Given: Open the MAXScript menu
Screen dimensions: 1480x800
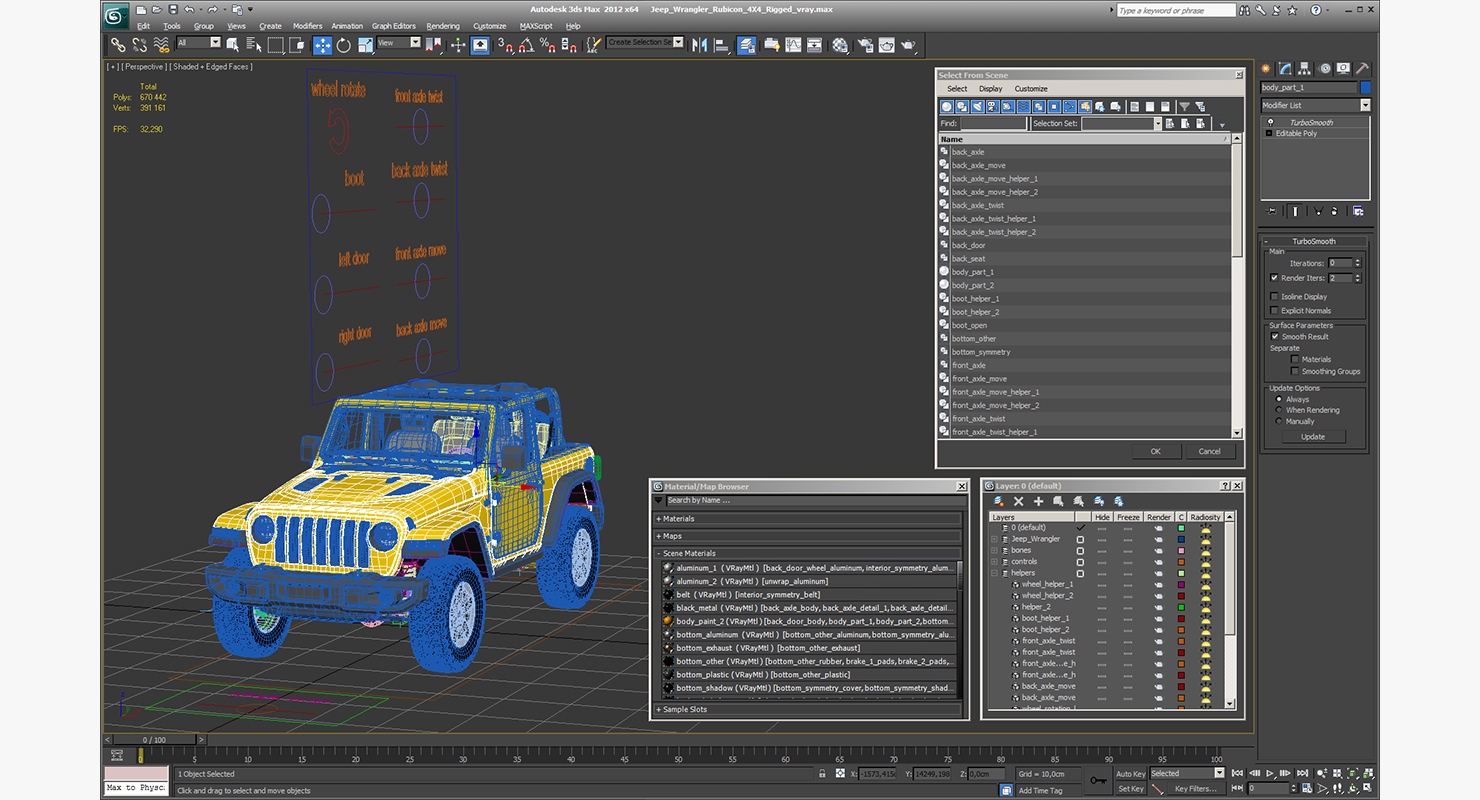Looking at the screenshot, I should click(x=536, y=26).
